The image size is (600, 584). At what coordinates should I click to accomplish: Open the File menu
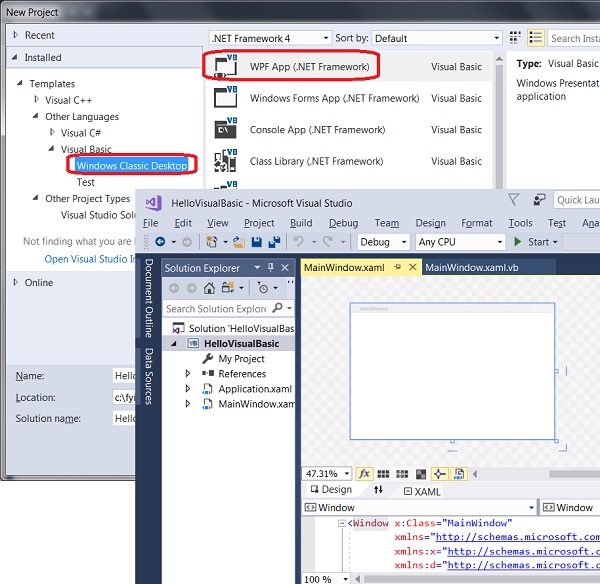(150, 223)
